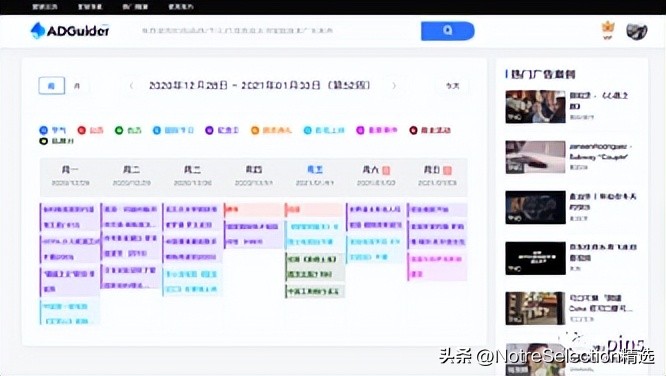666x376 pixels.
Task: Open the Coke ad case thumbnail
Action: coord(535,308)
